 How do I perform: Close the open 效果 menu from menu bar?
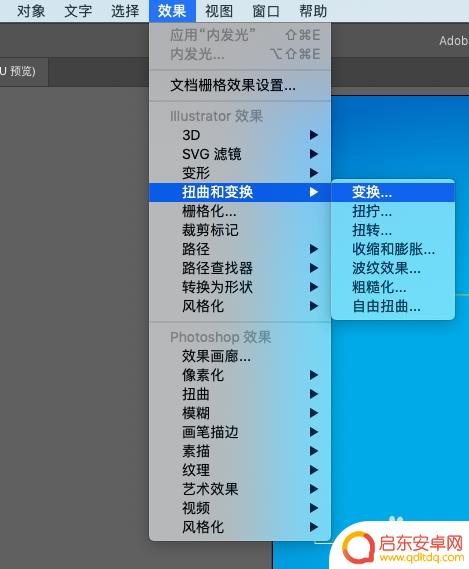tap(172, 11)
